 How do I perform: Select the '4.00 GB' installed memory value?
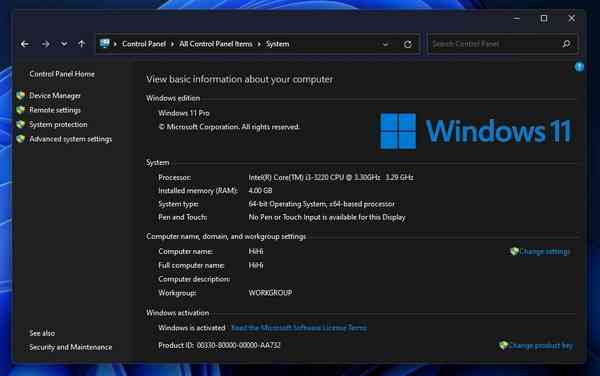[x=260, y=190]
